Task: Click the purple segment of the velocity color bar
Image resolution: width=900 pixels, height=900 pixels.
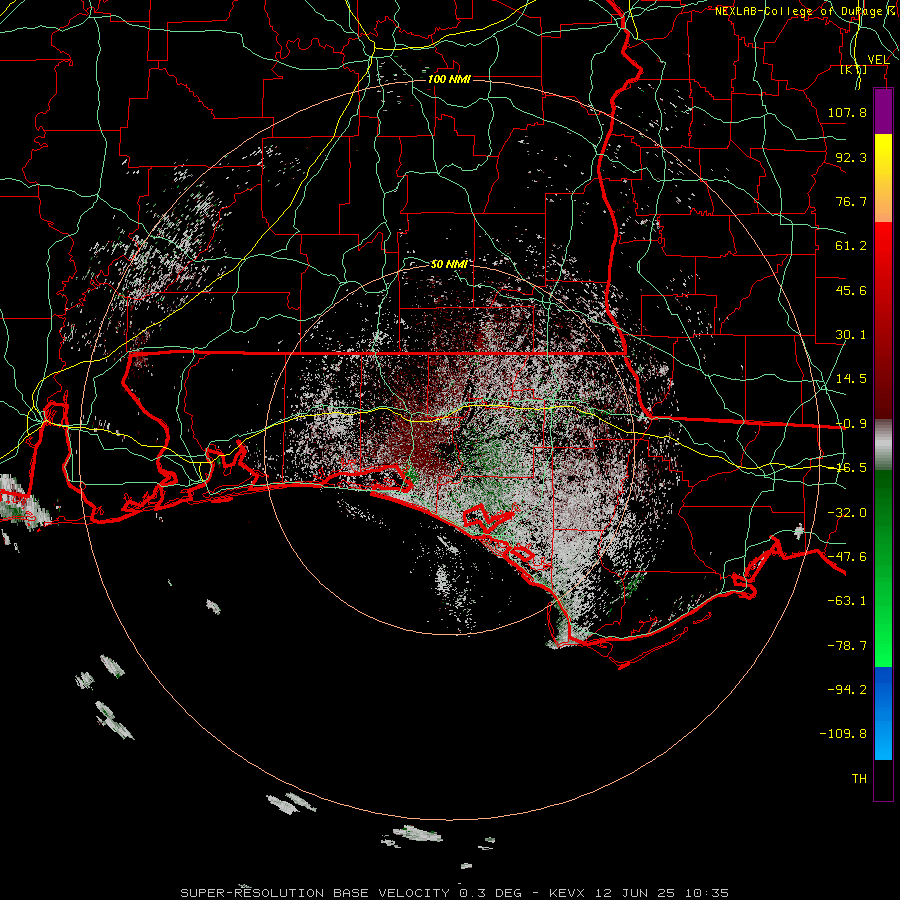Action: coord(883,112)
